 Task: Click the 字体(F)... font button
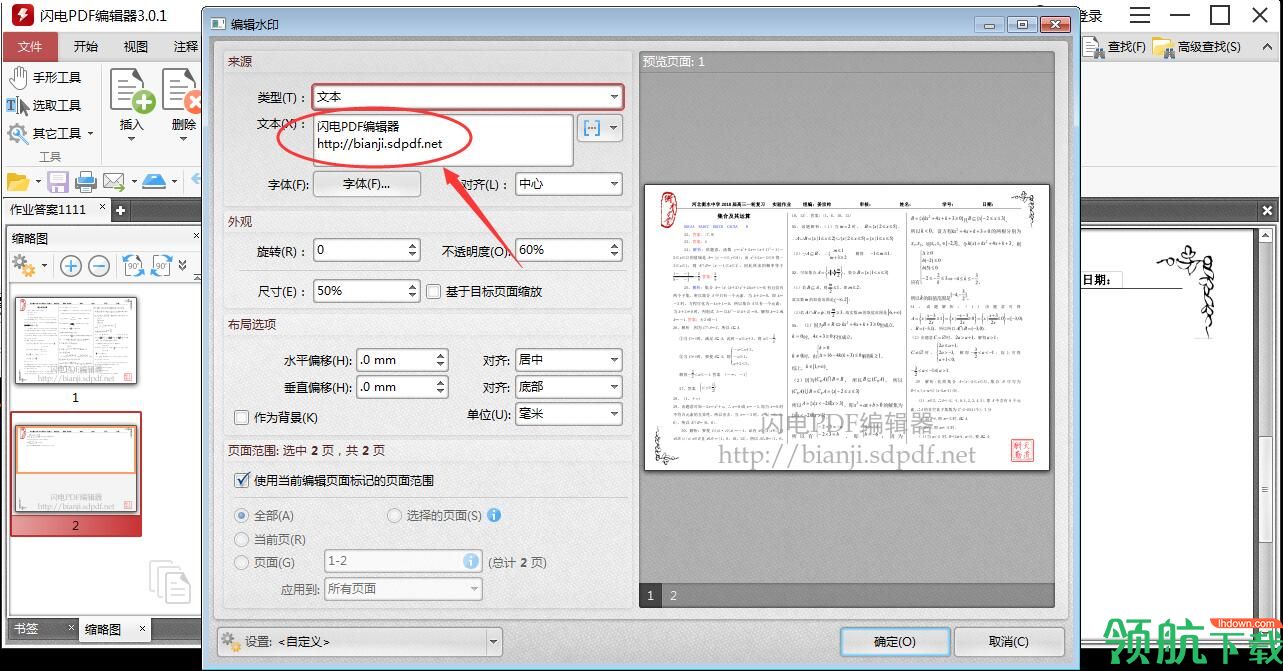coord(367,184)
